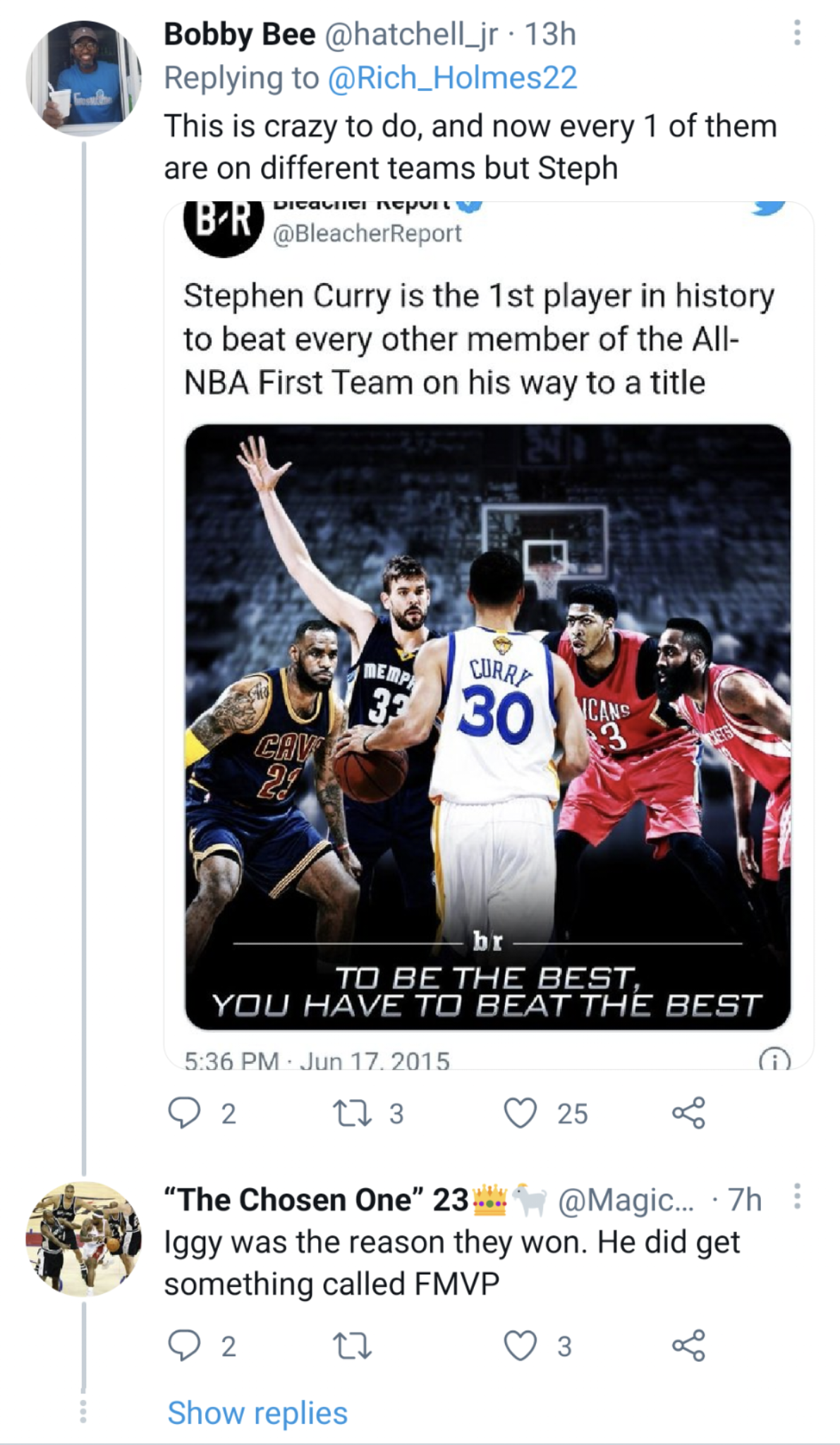Open The Chosen One's profile avatar
The image size is (840, 1445).
point(83,1239)
